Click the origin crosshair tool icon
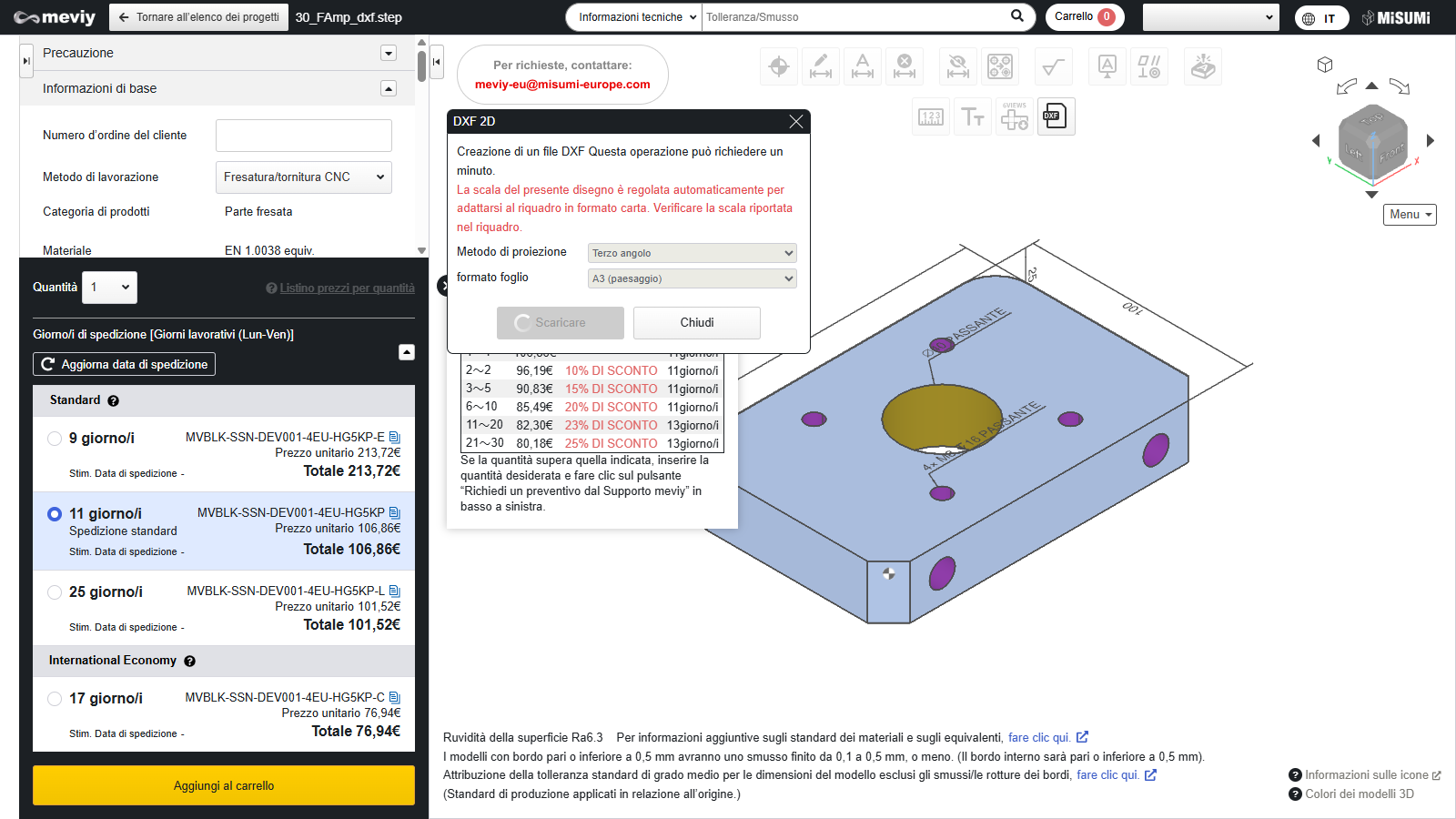 coord(779,66)
